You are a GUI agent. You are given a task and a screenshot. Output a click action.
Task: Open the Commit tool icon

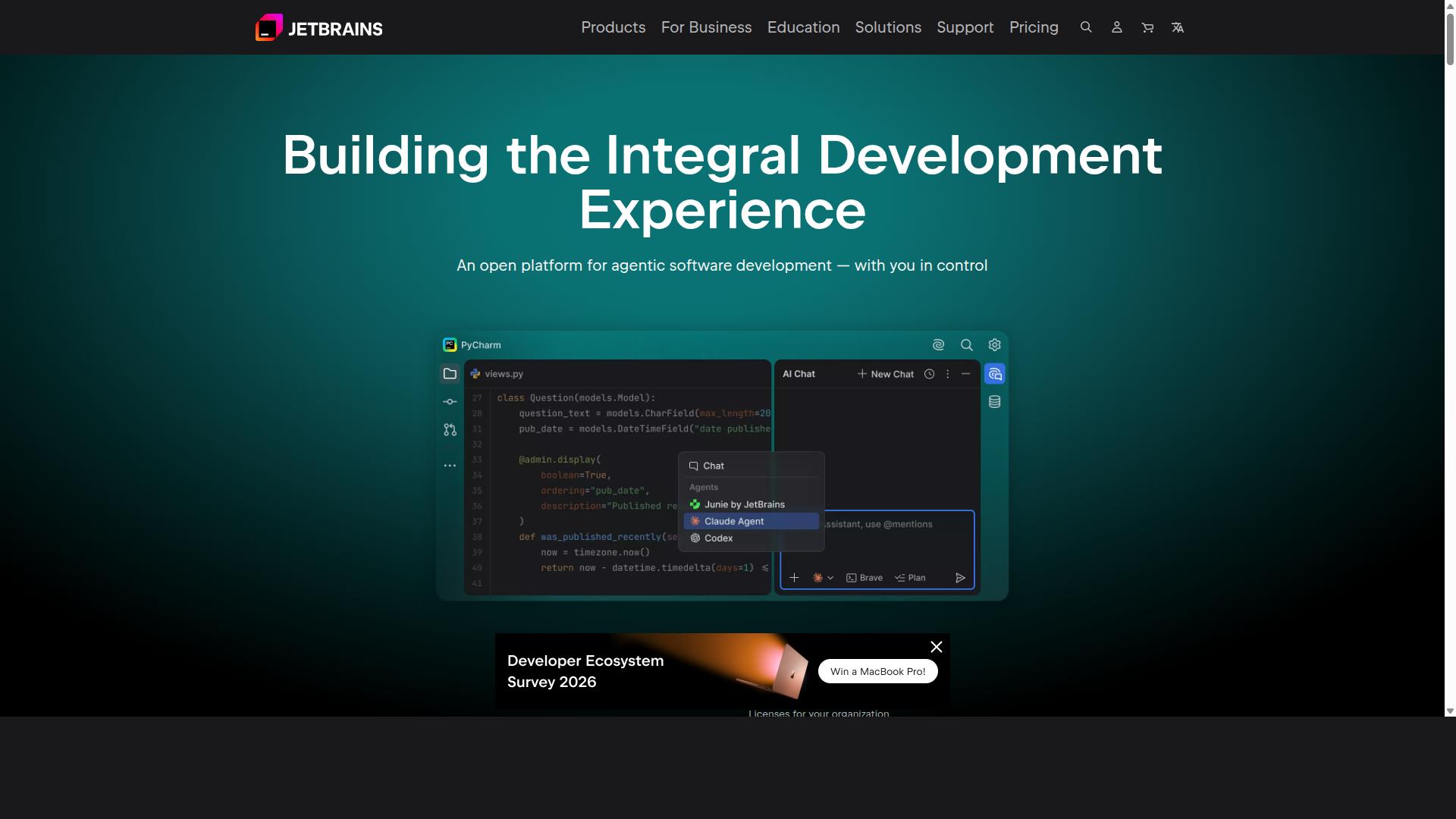coord(450,402)
